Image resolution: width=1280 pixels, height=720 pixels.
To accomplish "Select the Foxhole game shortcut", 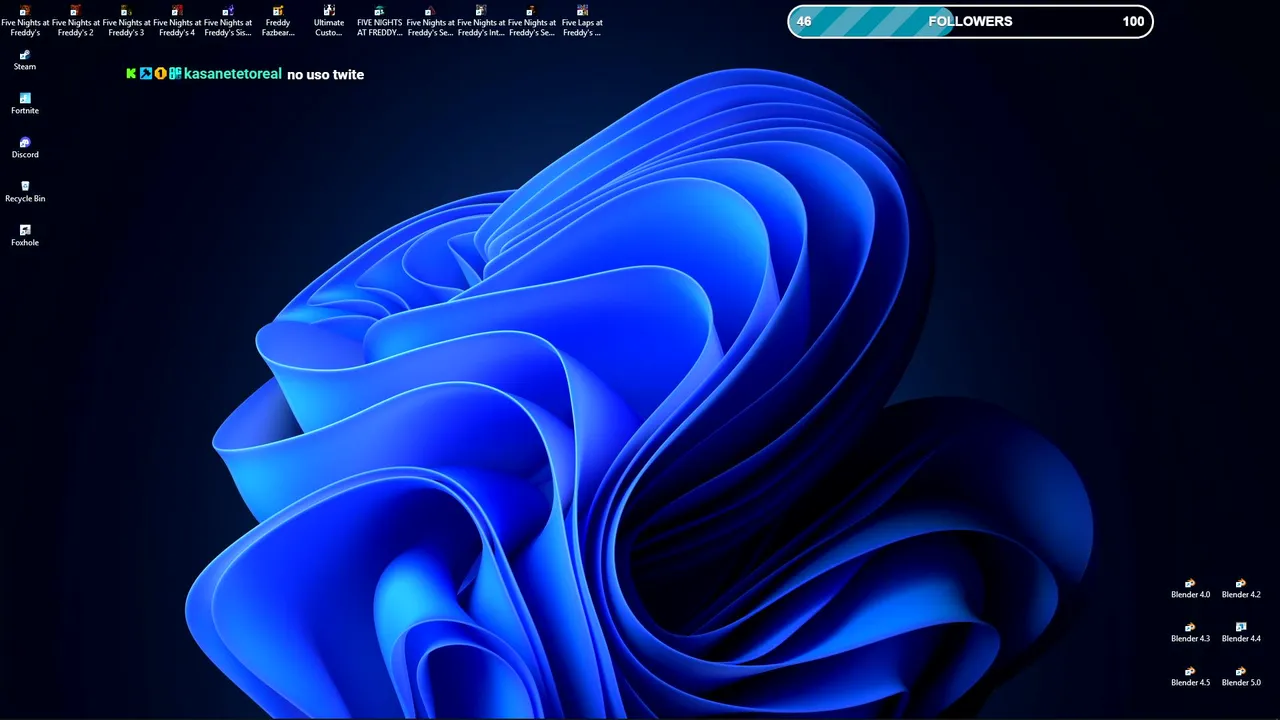I will click(25, 236).
